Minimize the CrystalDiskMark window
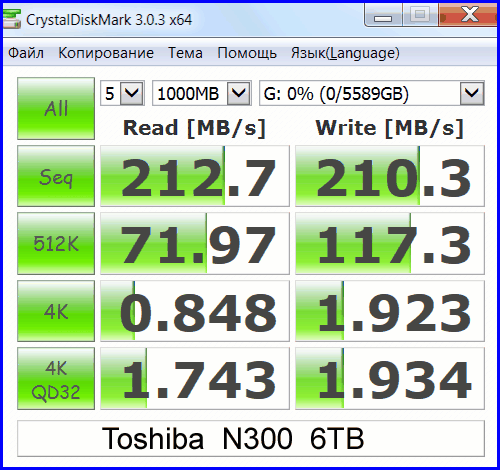Screen dimensions: 500x470 coord(383,15)
